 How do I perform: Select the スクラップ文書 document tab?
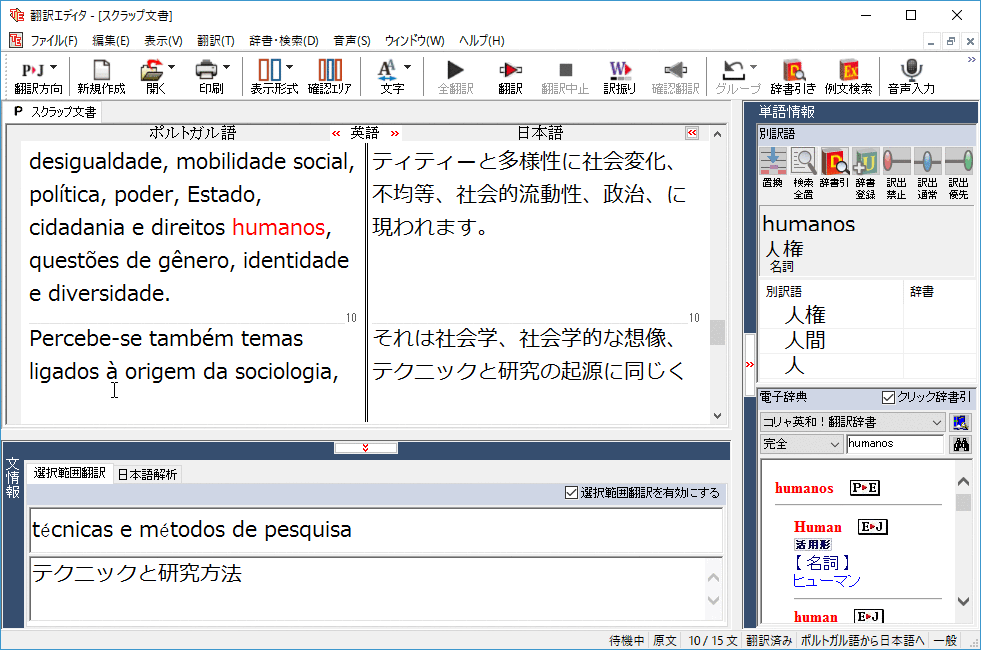[56, 112]
